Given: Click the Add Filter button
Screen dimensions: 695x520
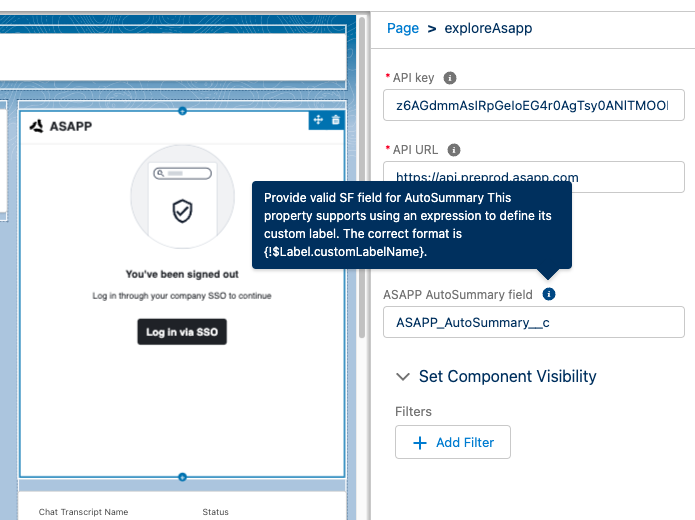Looking at the screenshot, I should pos(453,442).
